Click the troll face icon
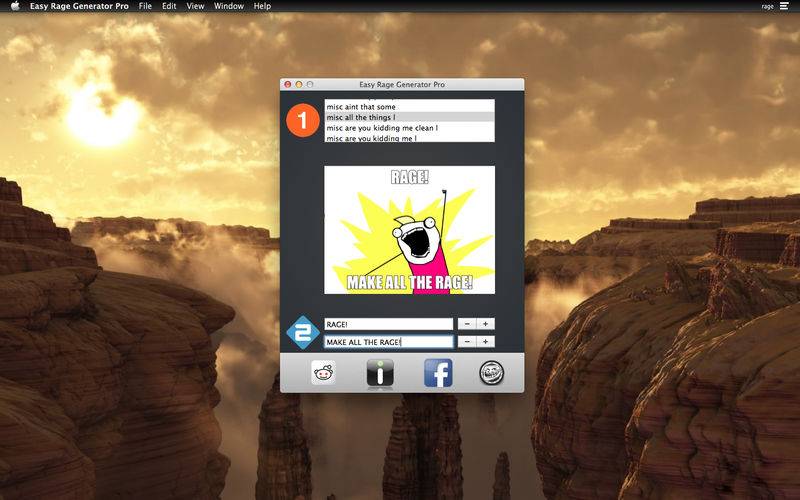This screenshot has width=800, height=500. pos(492,373)
